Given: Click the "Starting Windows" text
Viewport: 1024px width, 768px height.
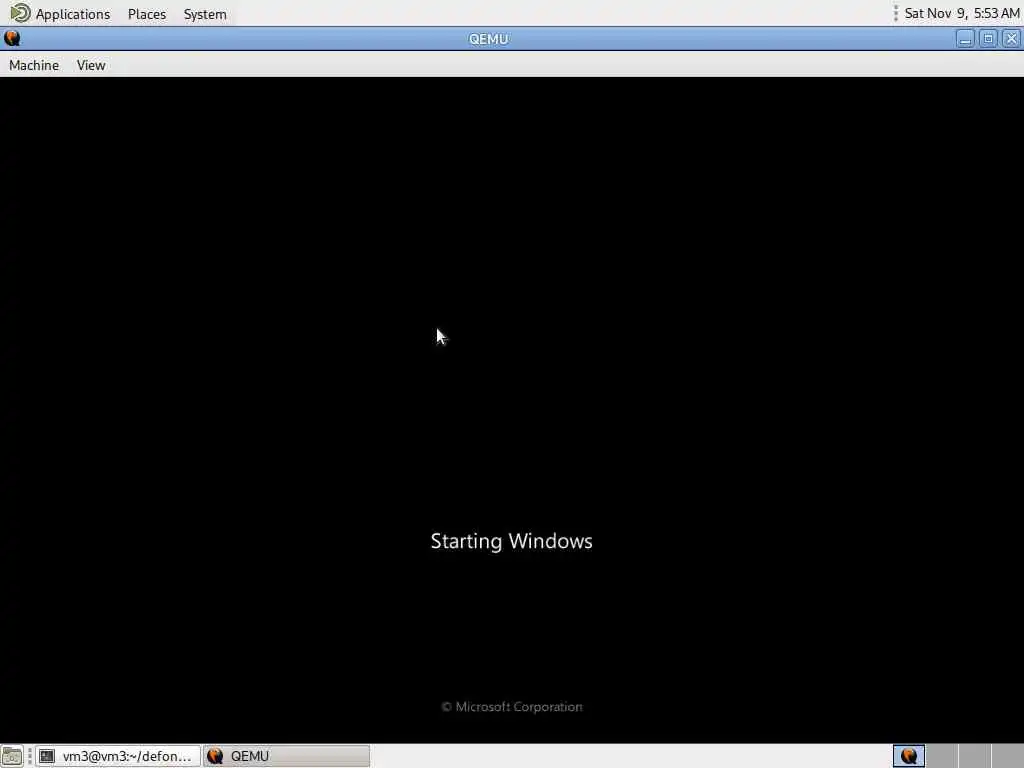Looking at the screenshot, I should (x=511, y=541).
